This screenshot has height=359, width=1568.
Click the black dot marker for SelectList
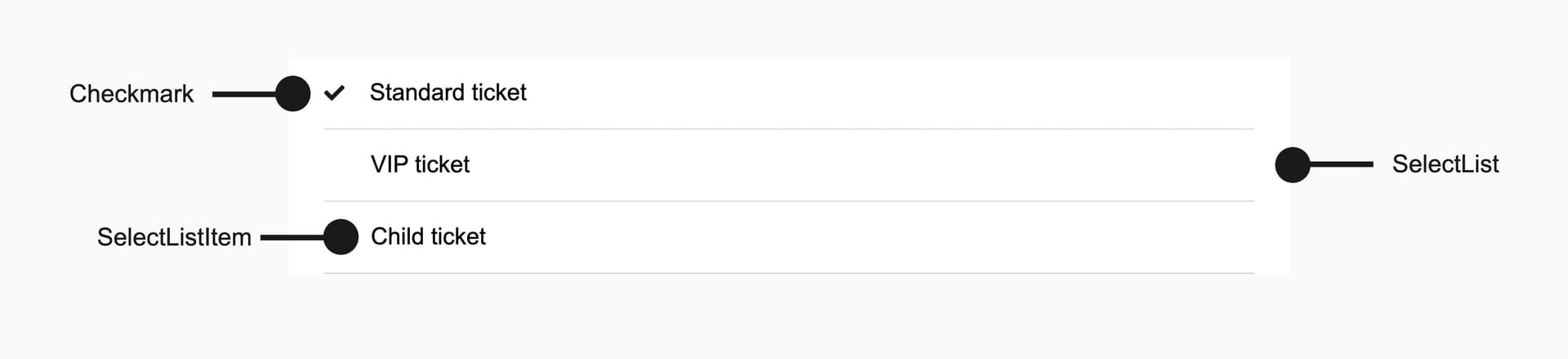(1292, 164)
